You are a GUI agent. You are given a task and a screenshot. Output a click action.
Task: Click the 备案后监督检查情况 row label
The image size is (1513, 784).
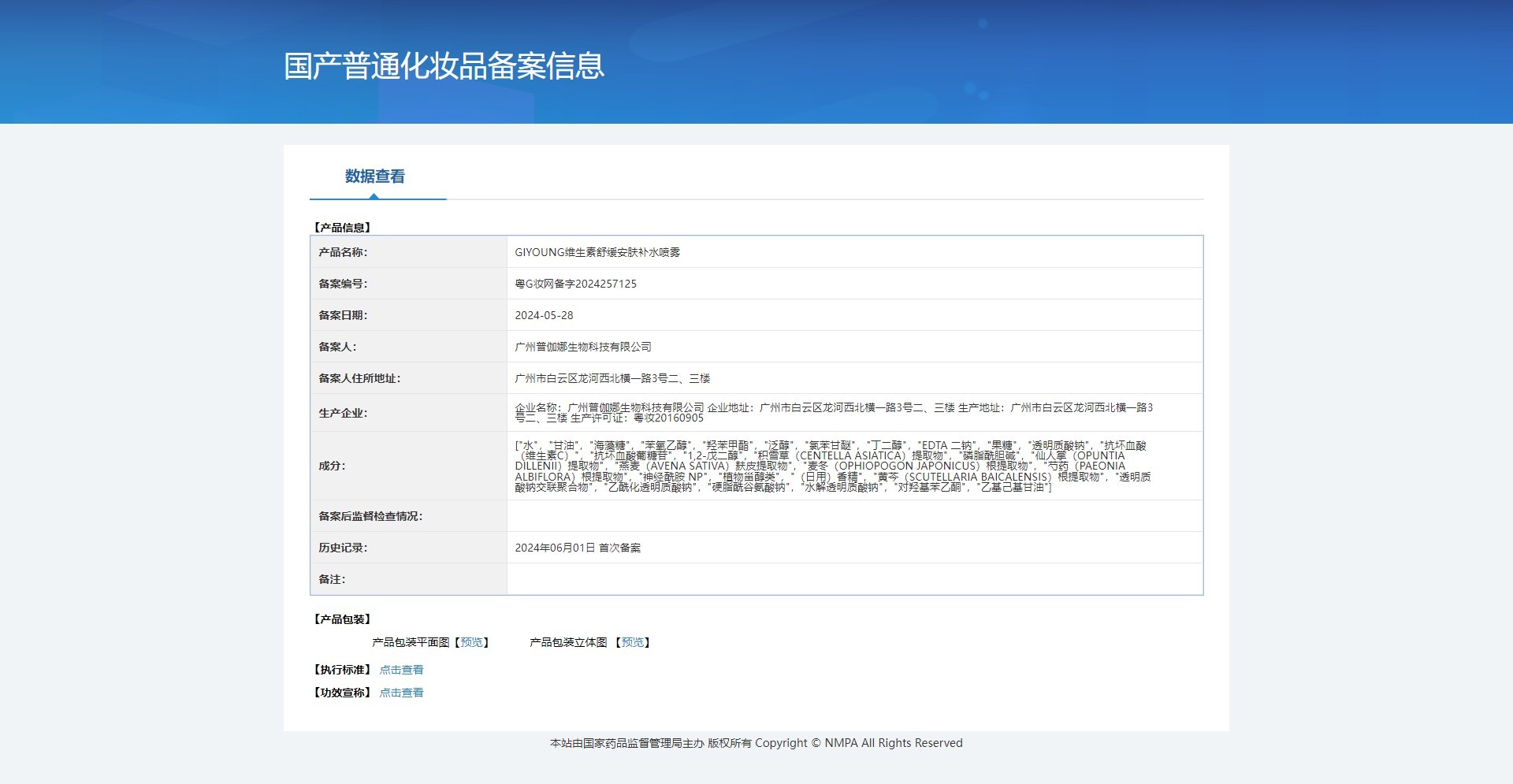point(370,516)
